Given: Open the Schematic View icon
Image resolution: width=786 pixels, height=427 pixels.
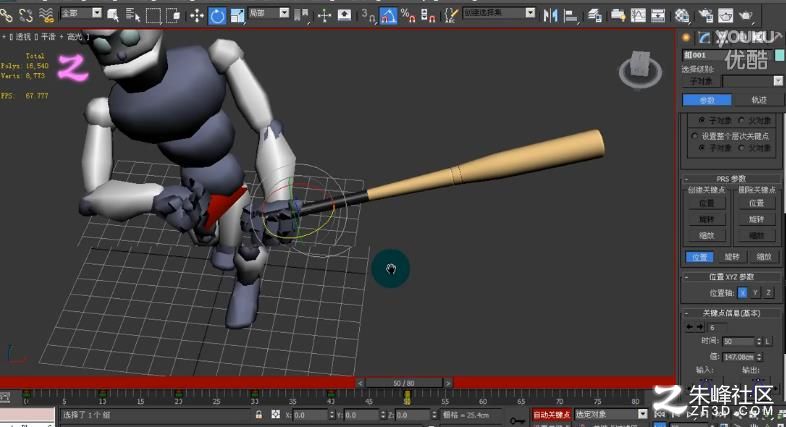Looking at the screenshot, I should tap(658, 16).
